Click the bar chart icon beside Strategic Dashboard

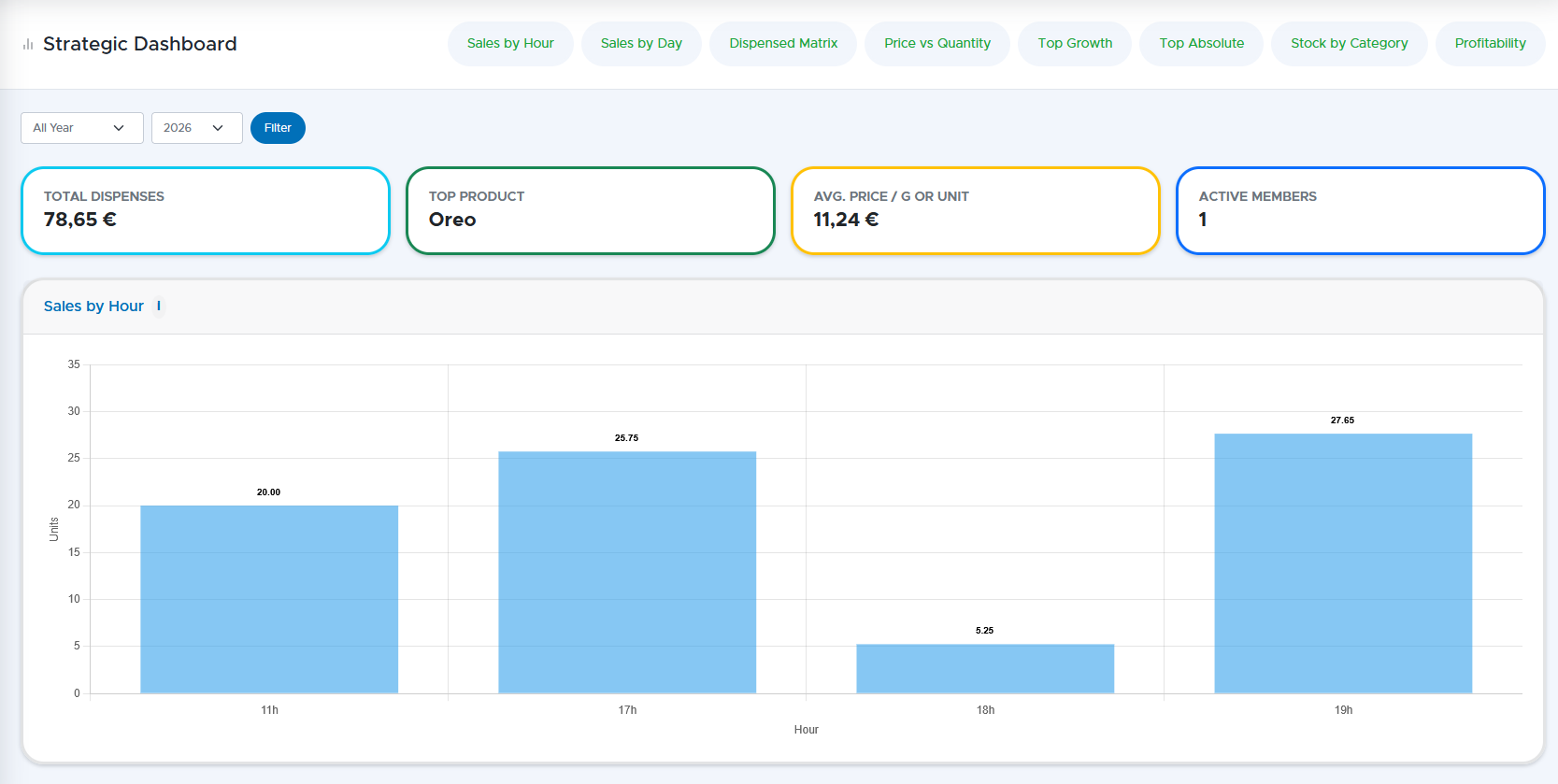click(x=28, y=44)
